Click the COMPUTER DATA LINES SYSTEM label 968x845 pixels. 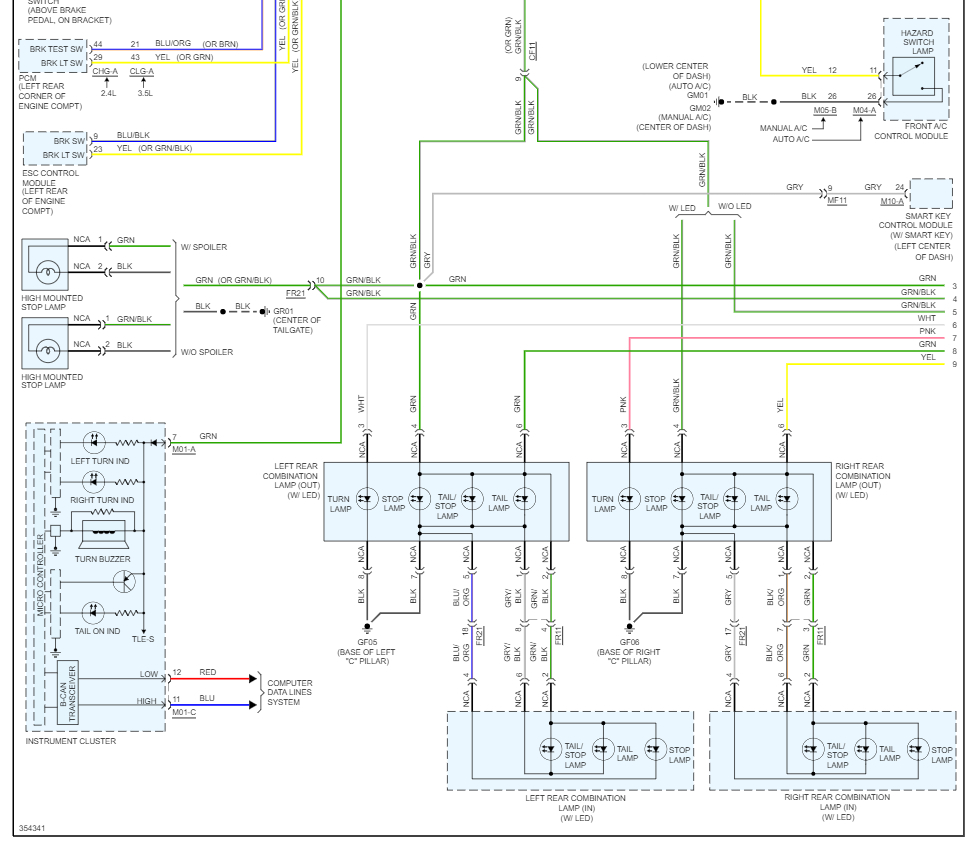point(290,693)
